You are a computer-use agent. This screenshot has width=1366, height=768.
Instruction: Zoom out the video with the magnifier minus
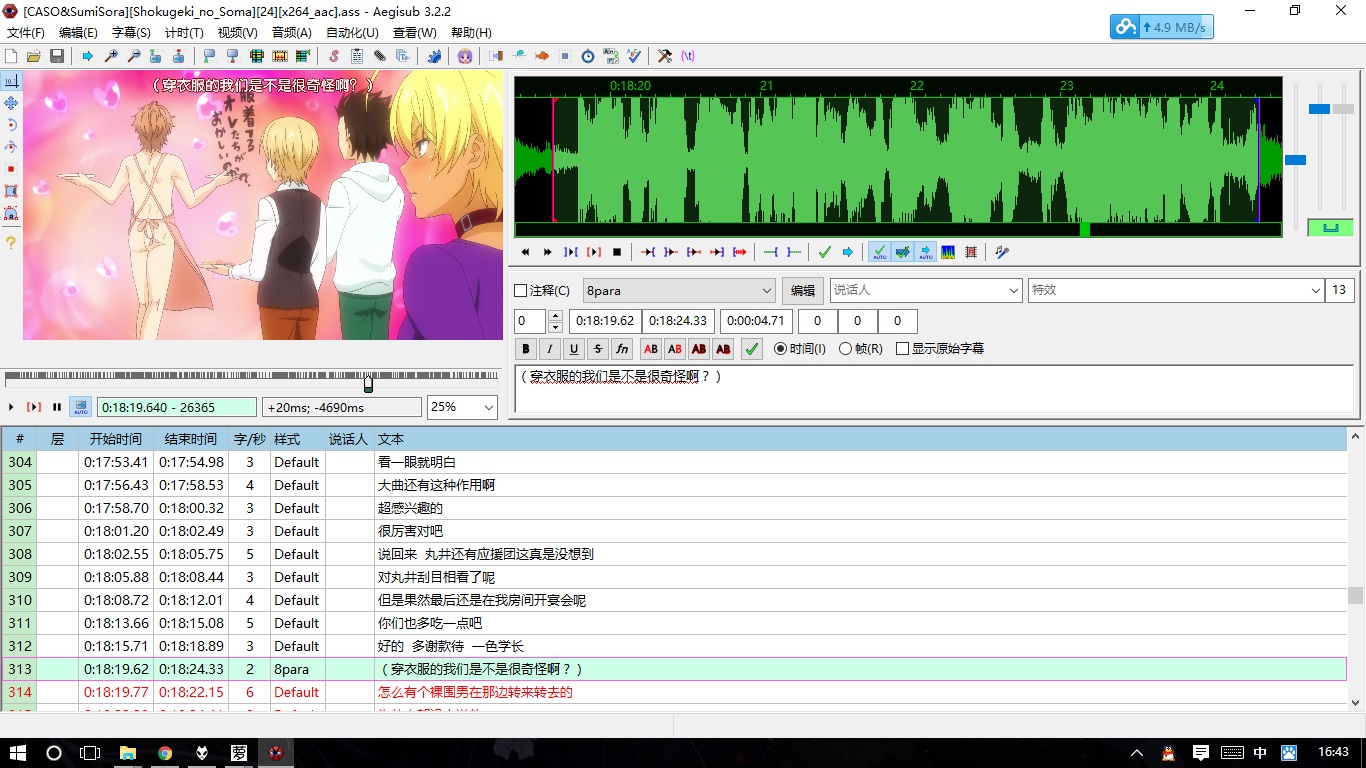coord(134,56)
